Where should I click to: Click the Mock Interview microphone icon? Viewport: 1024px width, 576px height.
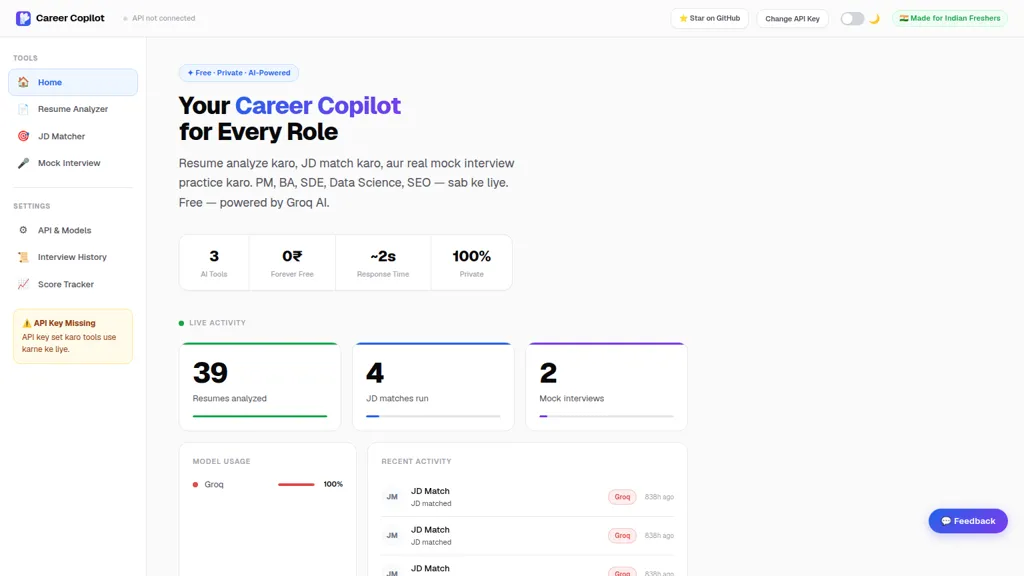coord(24,163)
